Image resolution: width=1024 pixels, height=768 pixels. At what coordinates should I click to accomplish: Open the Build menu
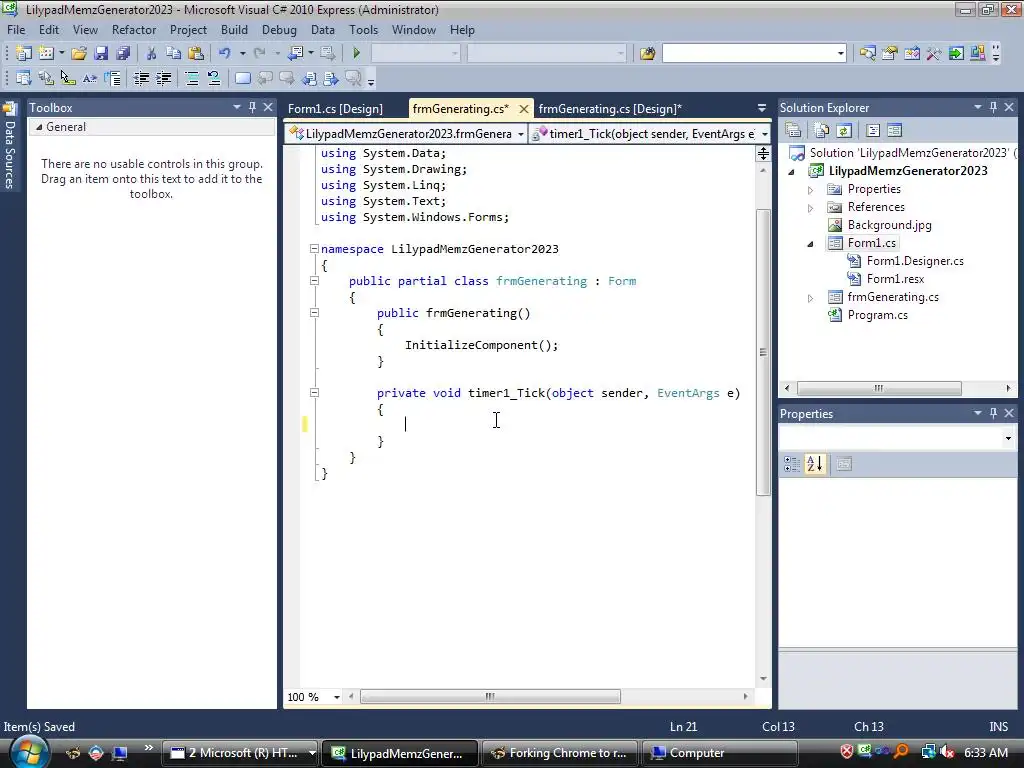point(234,30)
